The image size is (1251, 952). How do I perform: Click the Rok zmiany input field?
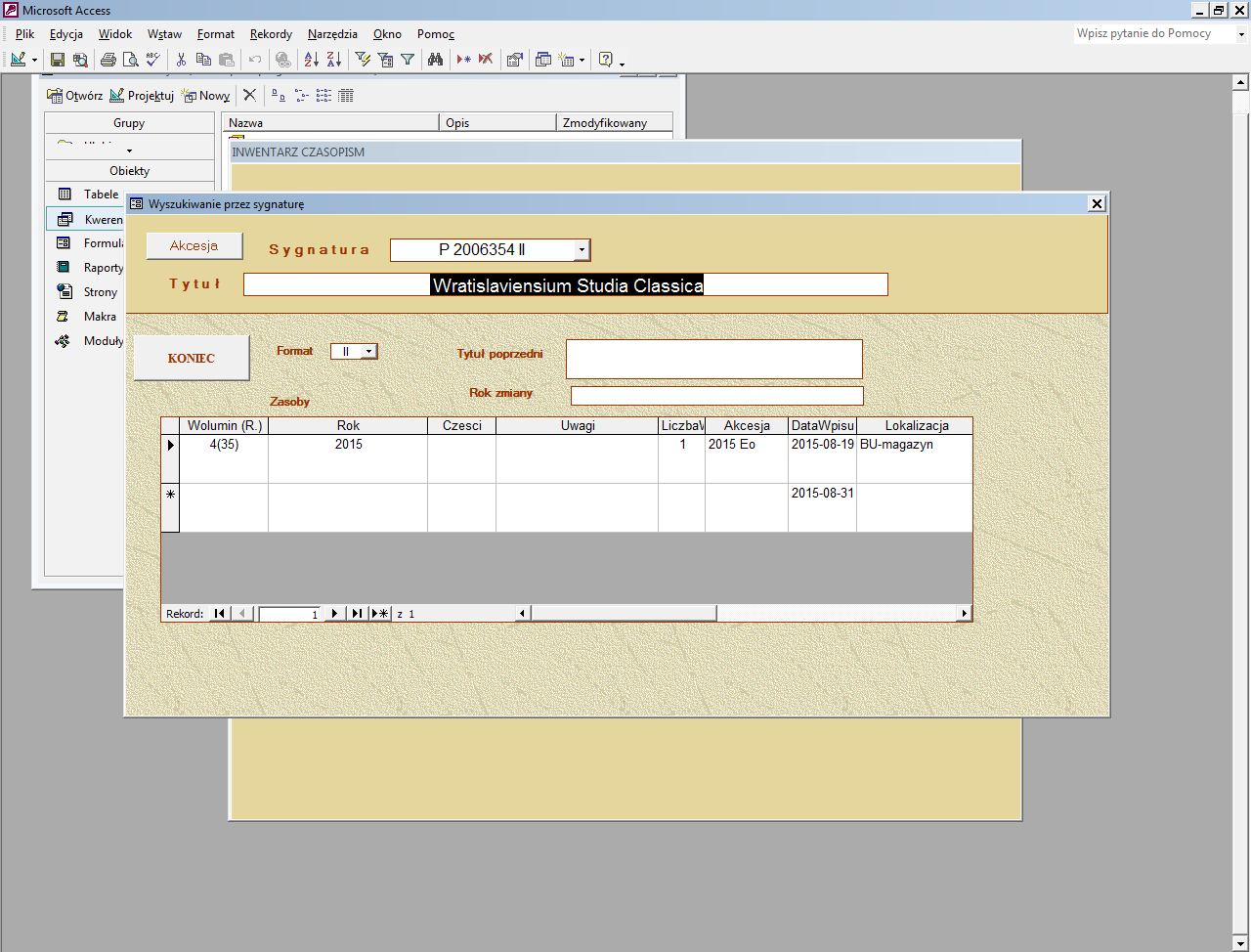coord(717,396)
